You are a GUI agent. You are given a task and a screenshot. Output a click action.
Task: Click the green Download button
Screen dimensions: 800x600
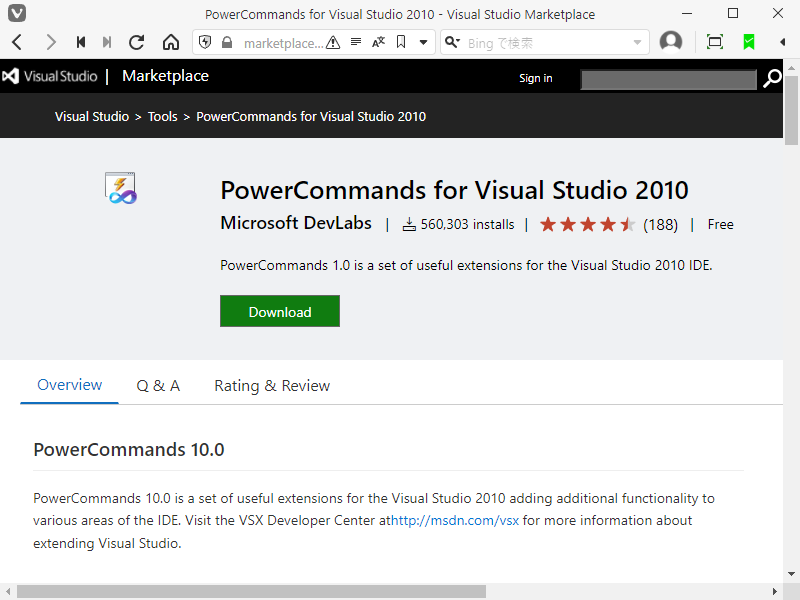pyautogui.click(x=280, y=311)
